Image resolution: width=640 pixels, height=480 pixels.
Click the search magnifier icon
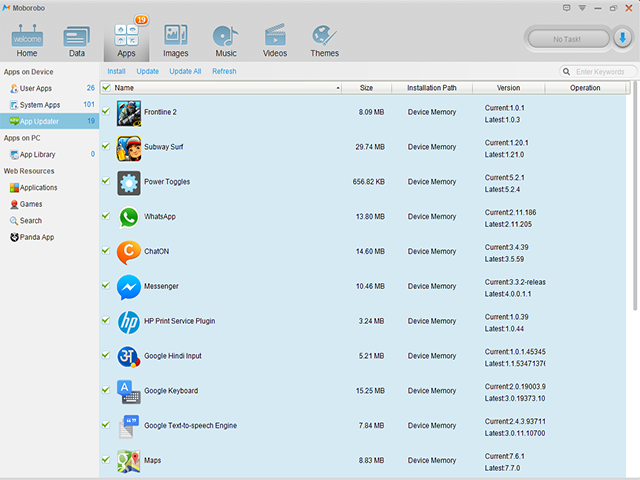(567, 71)
